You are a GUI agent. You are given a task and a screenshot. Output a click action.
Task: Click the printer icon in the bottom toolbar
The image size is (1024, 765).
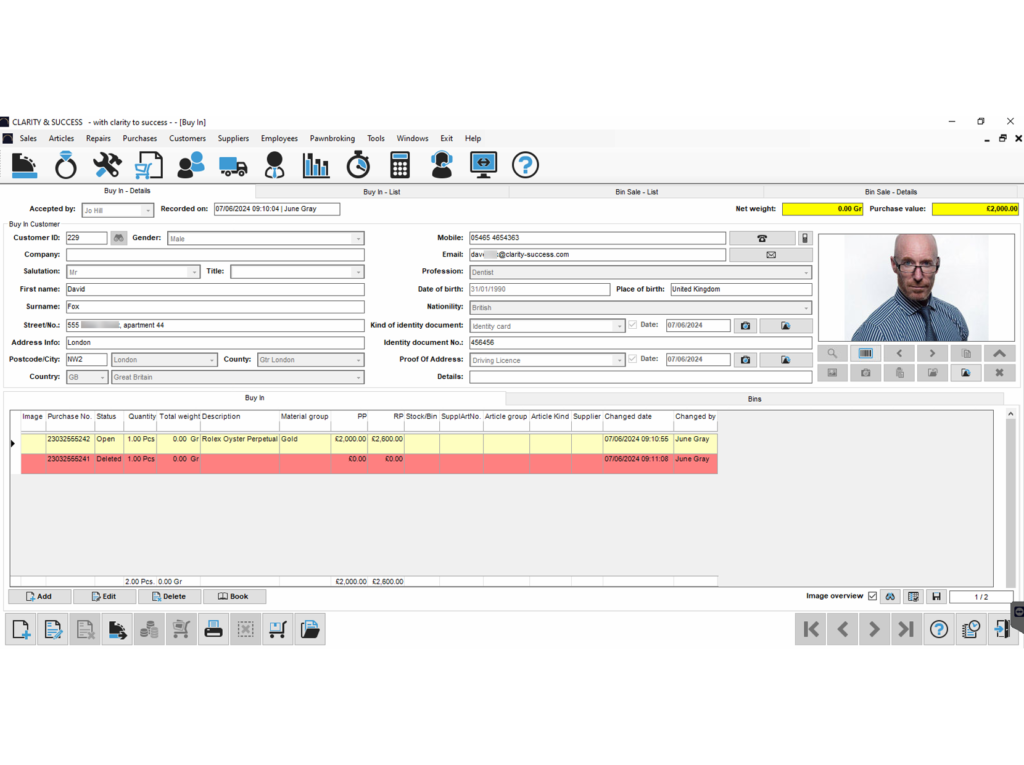tap(213, 628)
